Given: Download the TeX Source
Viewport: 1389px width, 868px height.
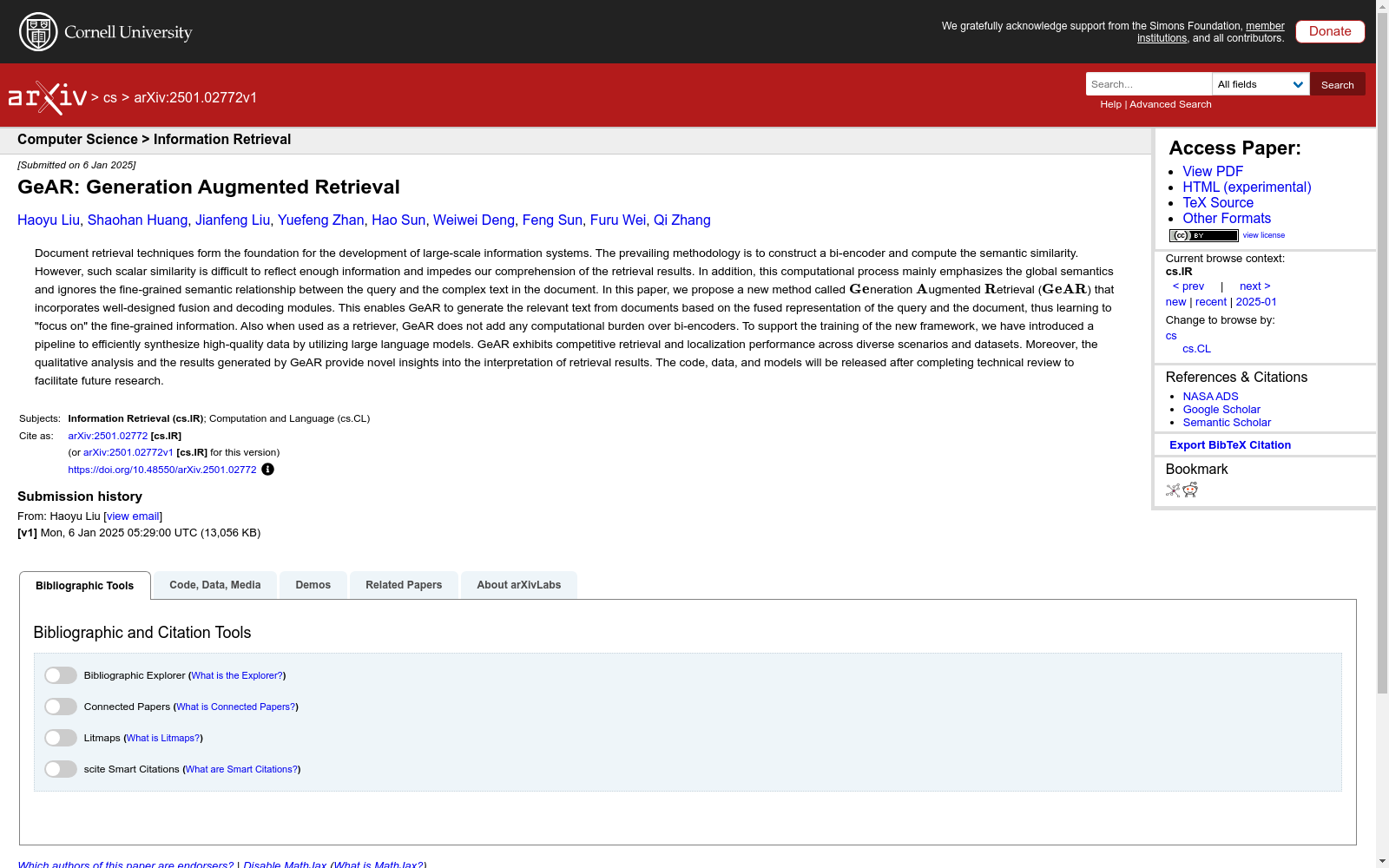Looking at the screenshot, I should click(x=1218, y=203).
